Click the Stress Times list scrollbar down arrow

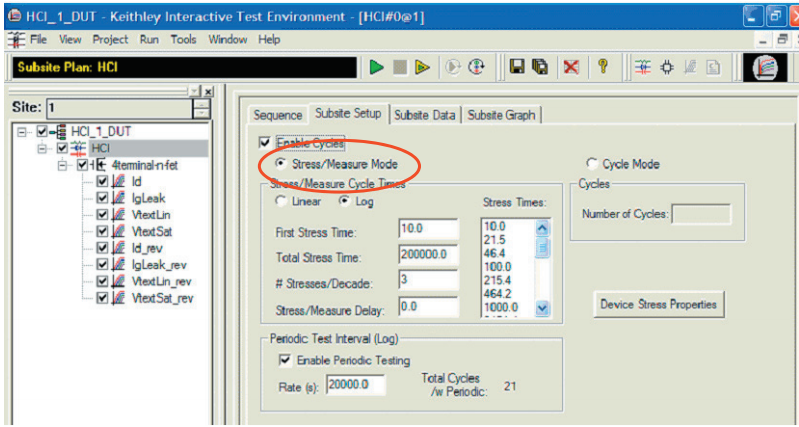[543, 308]
